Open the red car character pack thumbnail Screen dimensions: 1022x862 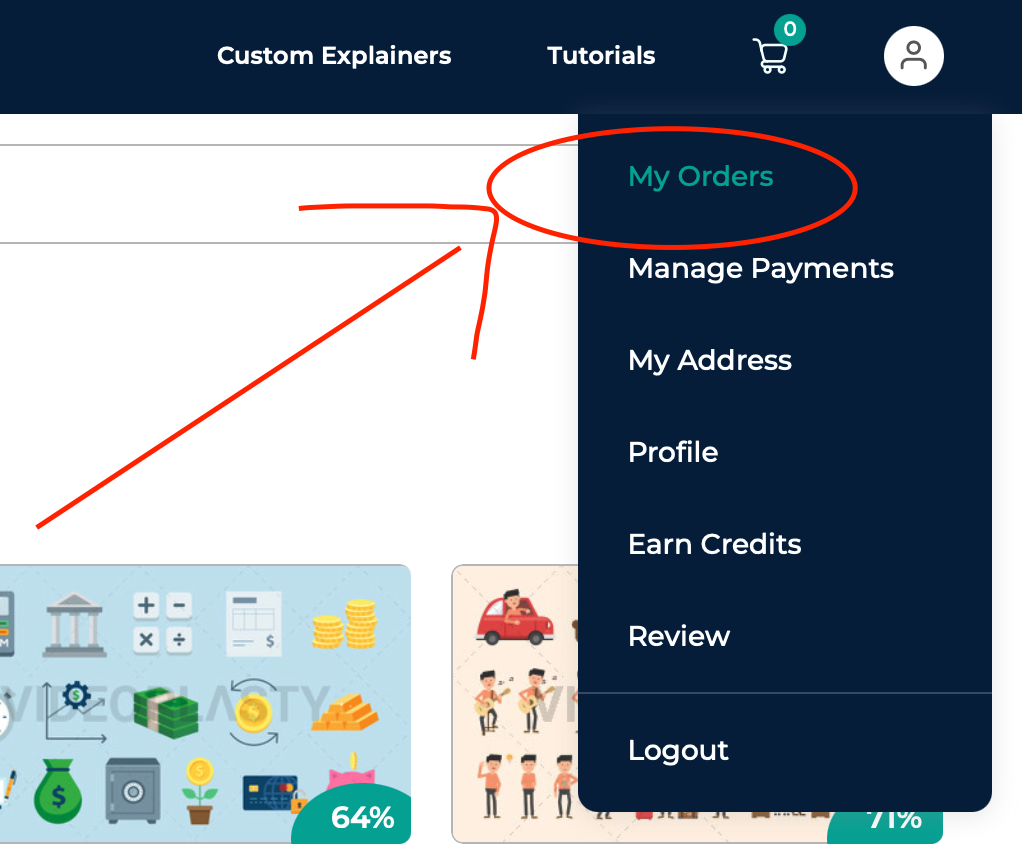click(x=515, y=704)
